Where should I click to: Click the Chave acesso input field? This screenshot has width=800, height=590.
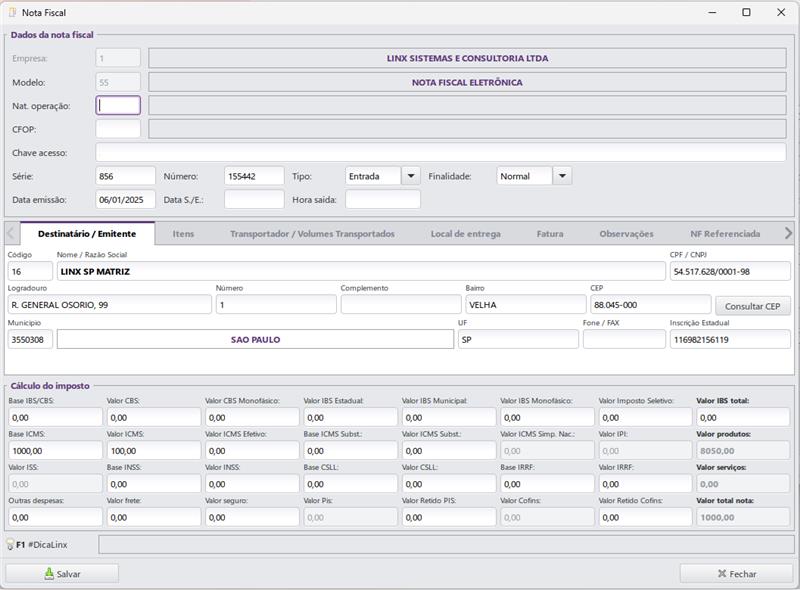(440, 152)
